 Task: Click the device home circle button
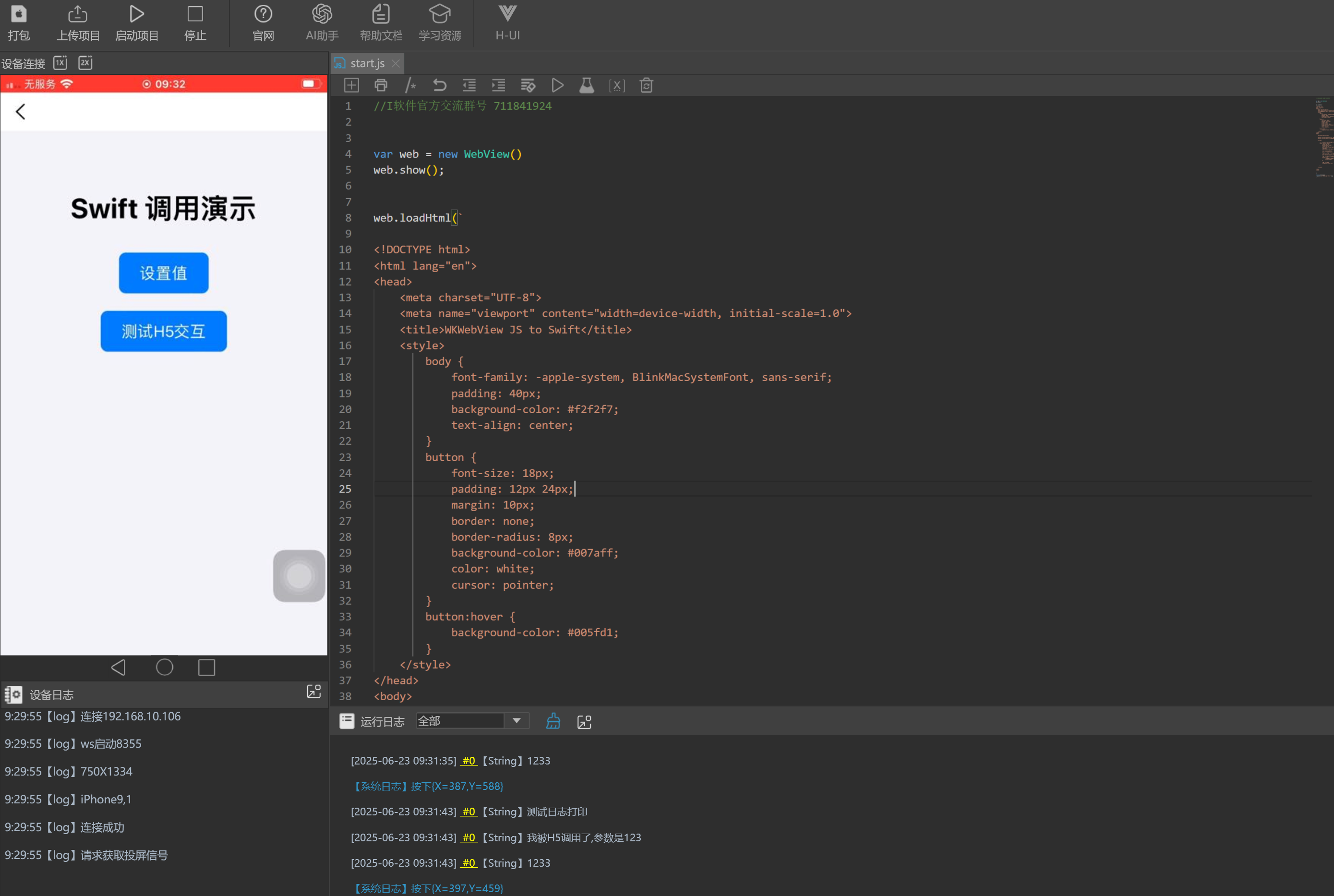point(165,668)
